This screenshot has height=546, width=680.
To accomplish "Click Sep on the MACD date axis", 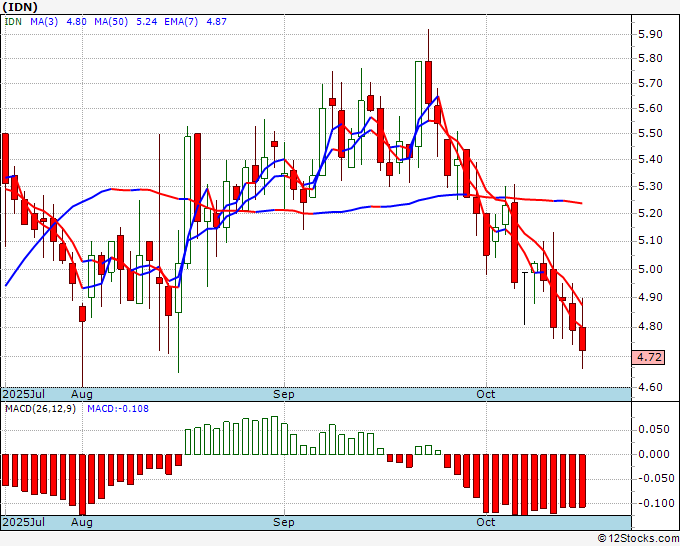I will 284,522.
